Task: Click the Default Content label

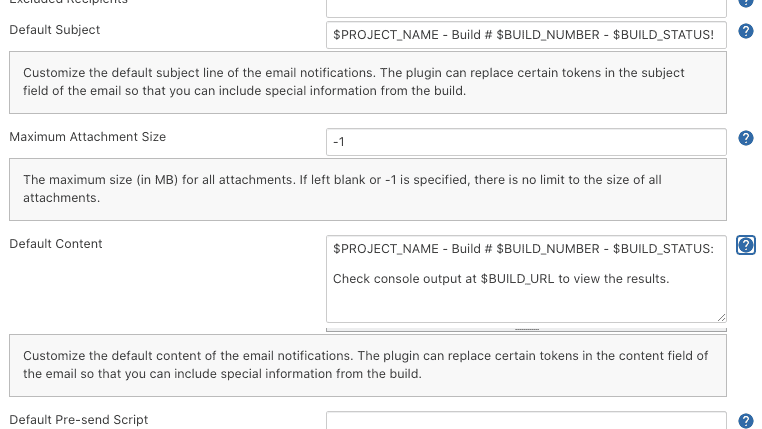Action: pos(56,244)
